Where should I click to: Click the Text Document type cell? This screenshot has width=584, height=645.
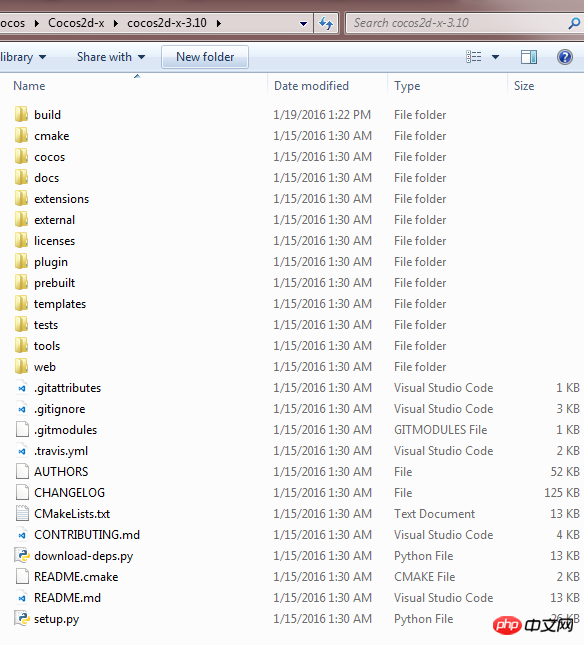coord(434,514)
